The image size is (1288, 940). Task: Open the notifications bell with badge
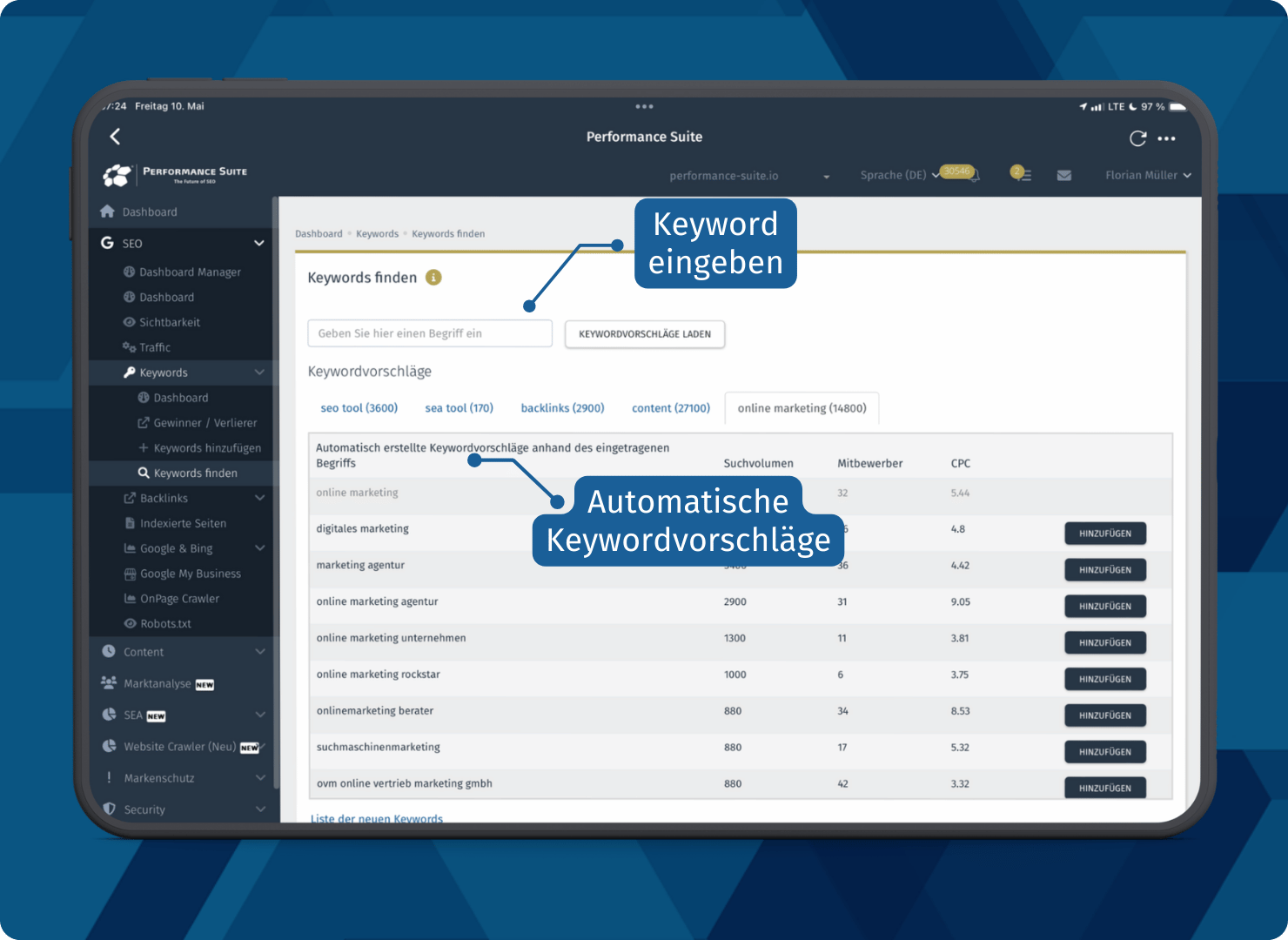[x=972, y=175]
